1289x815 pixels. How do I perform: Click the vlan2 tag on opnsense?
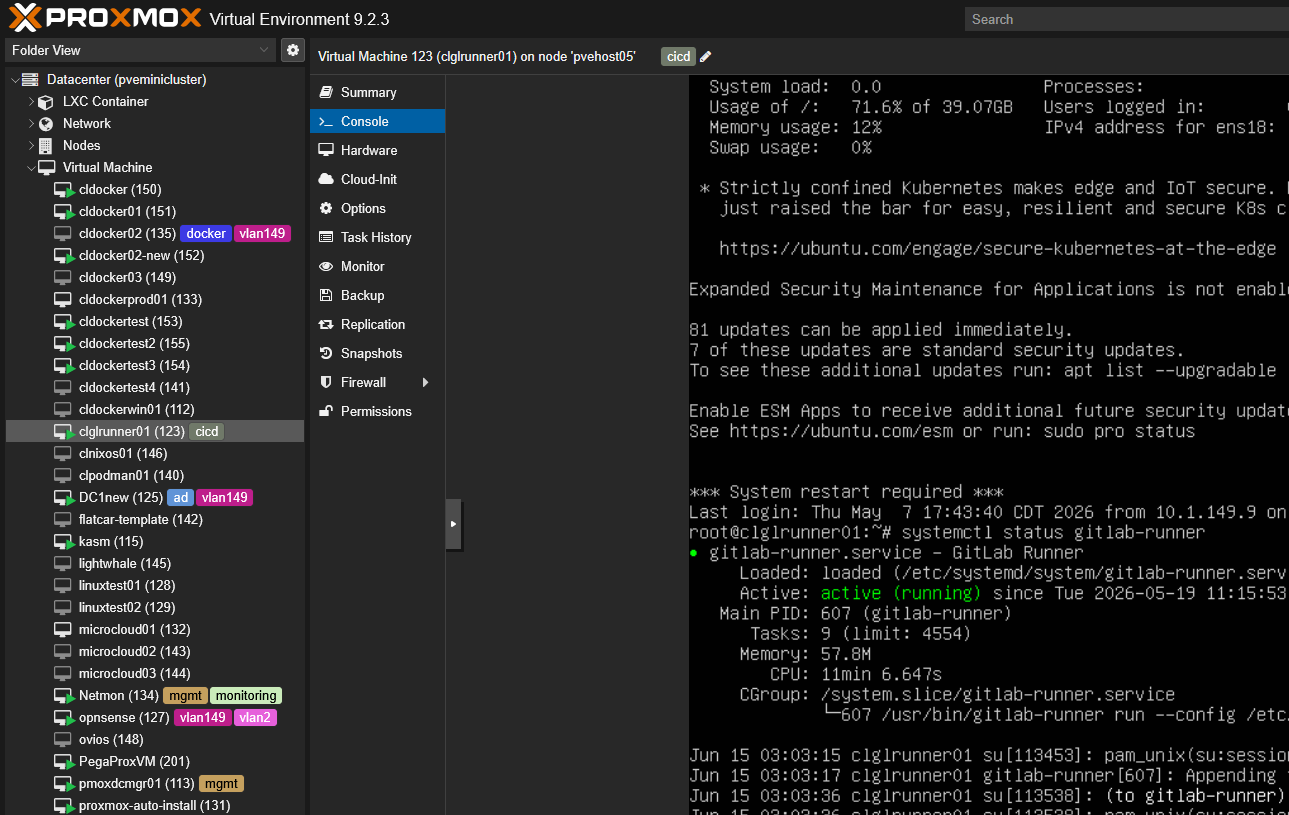[x=255, y=717]
